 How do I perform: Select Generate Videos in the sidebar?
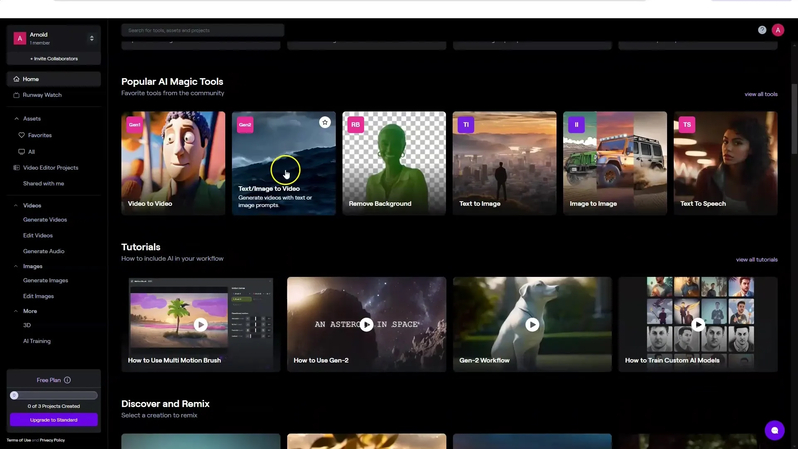click(x=45, y=220)
